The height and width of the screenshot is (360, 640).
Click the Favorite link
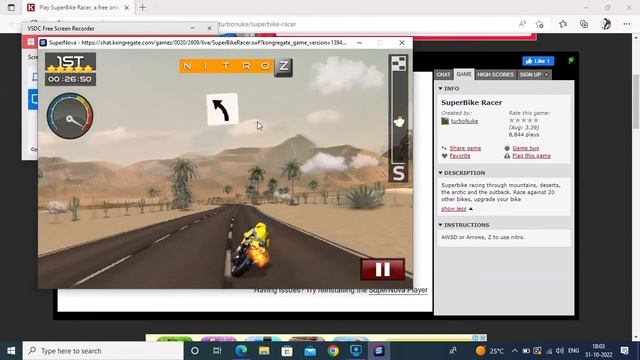tap(460, 156)
